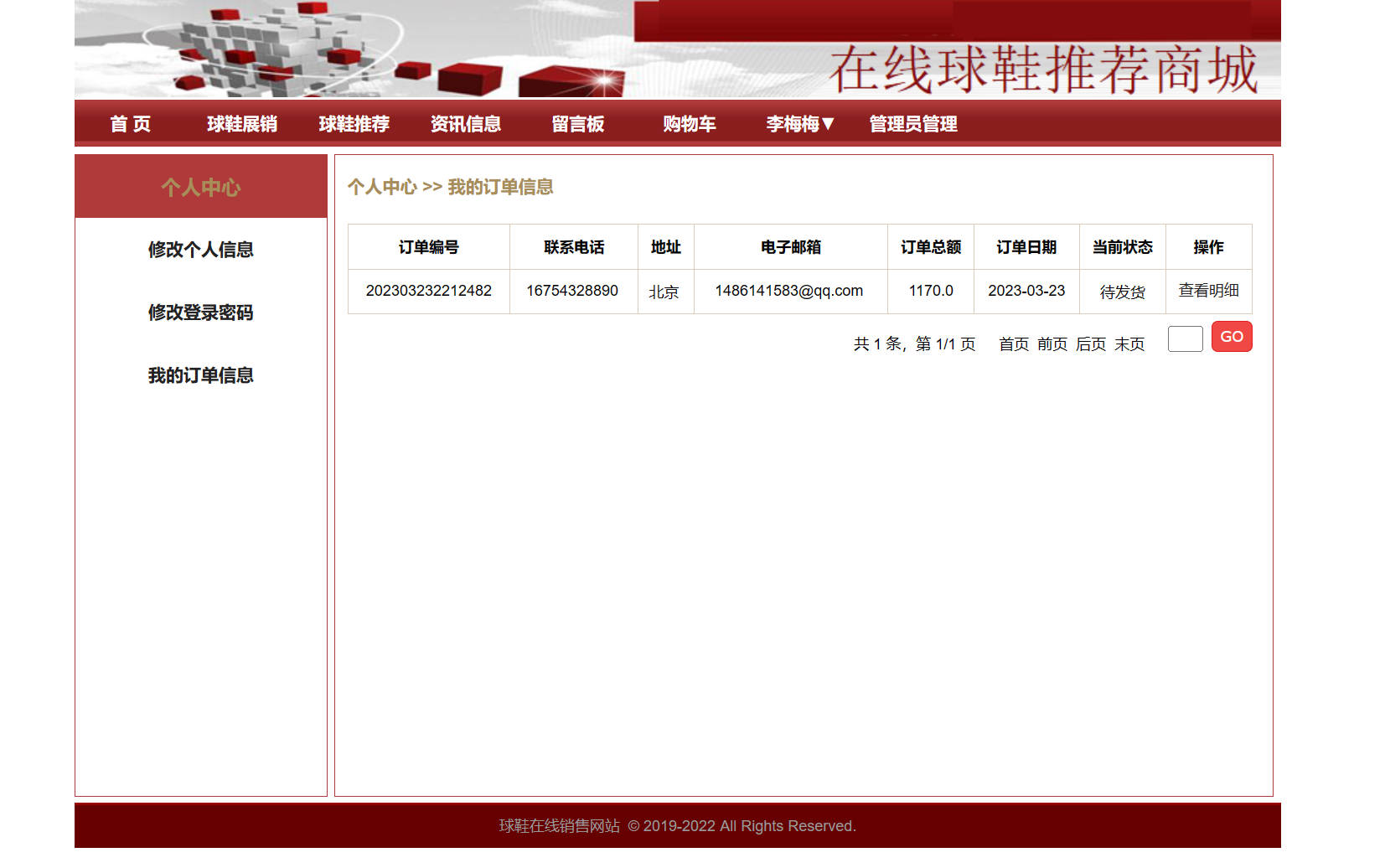
Task: Open the 球鞋推荐 navigation item
Action: [354, 124]
